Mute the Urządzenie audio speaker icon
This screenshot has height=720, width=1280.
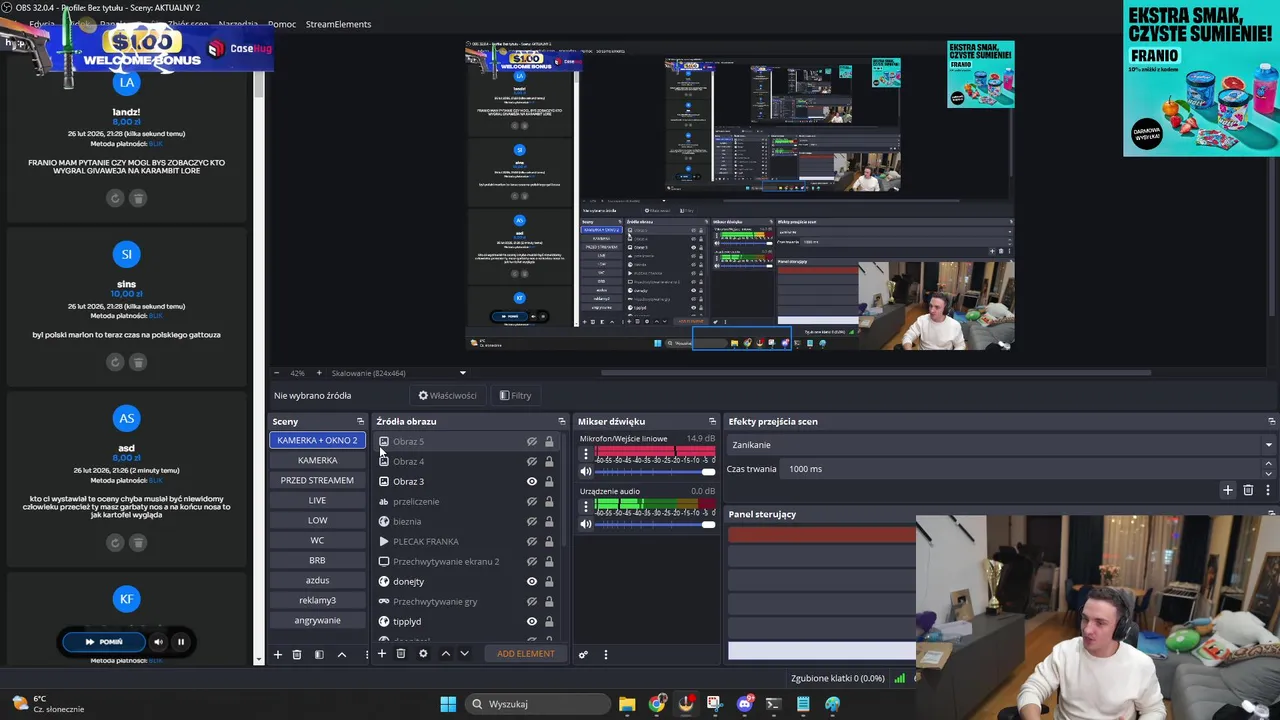tap(586, 524)
